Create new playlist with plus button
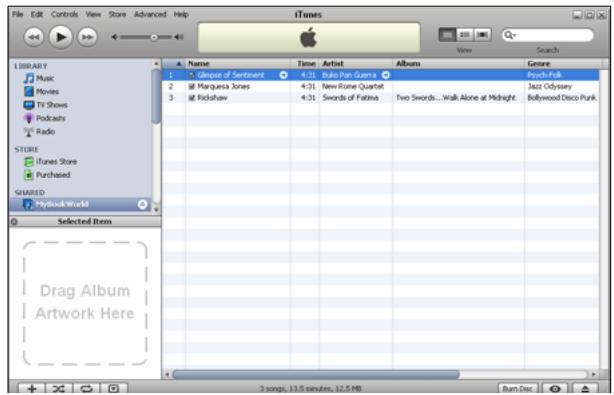Screen dimensions: 614x395 click(x=32, y=388)
